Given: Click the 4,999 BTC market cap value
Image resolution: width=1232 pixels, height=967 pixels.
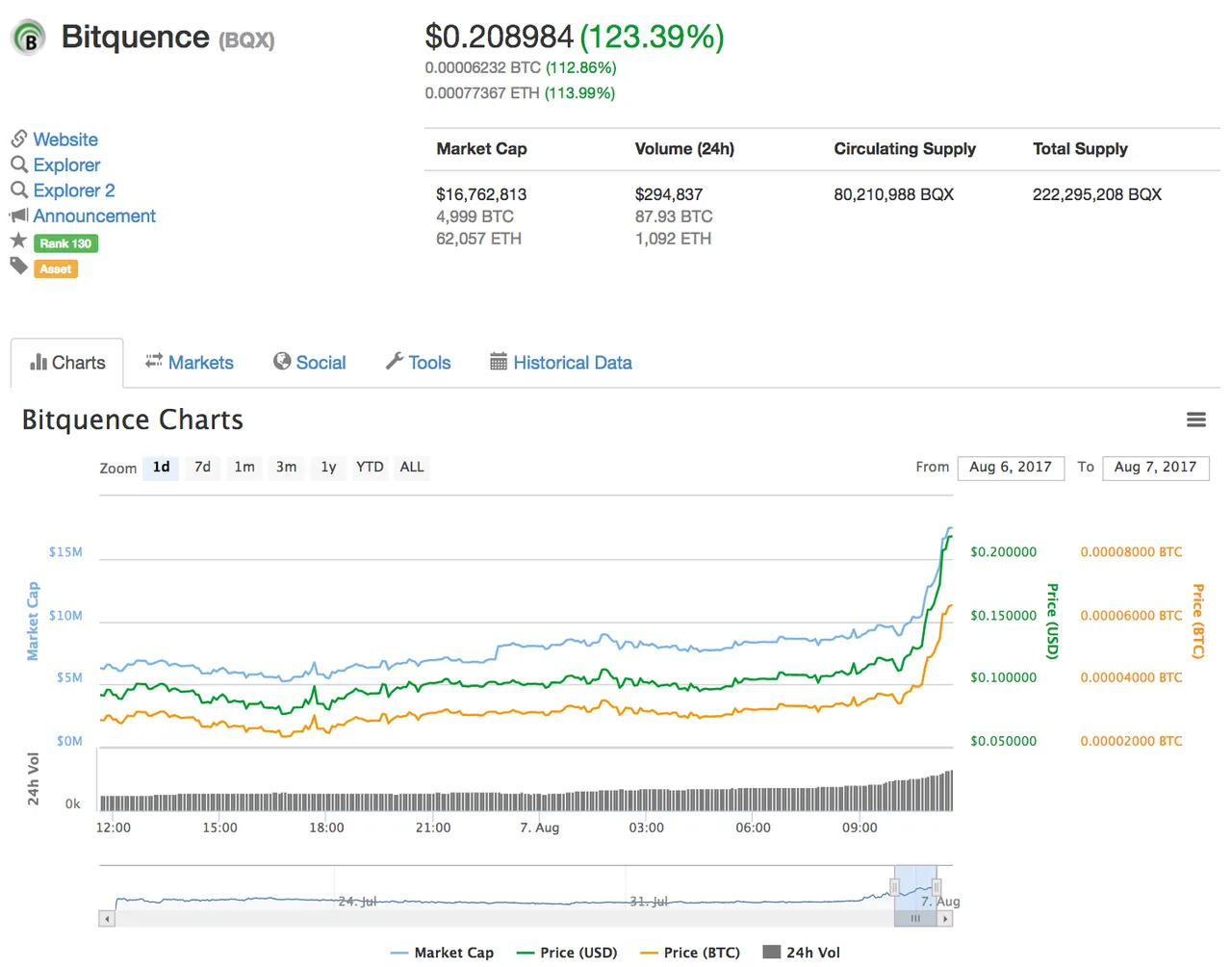Looking at the screenshot, I should [475, 216].
